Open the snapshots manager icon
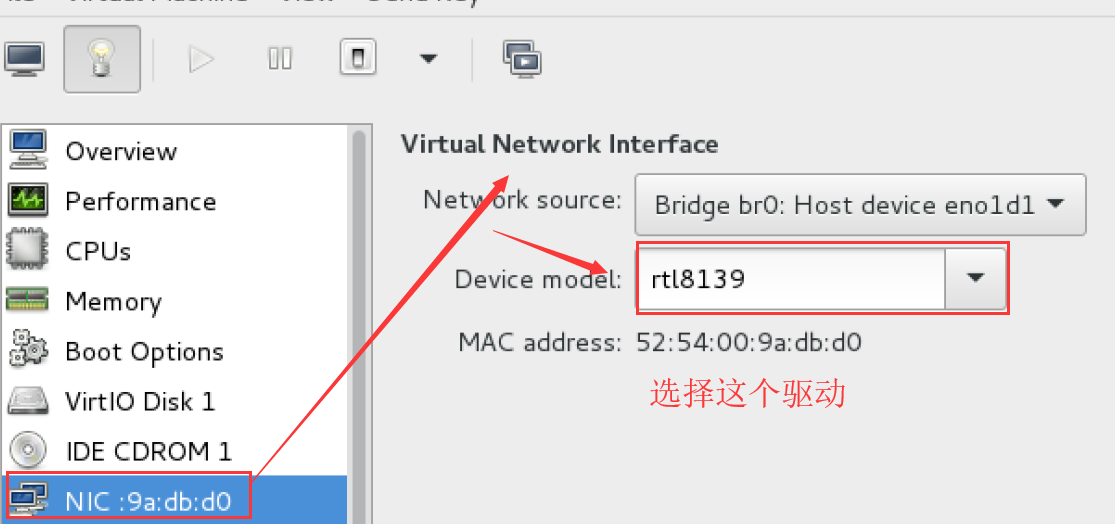The width and height of the screenshot is (1115, 524). click(x=522, y=59)
